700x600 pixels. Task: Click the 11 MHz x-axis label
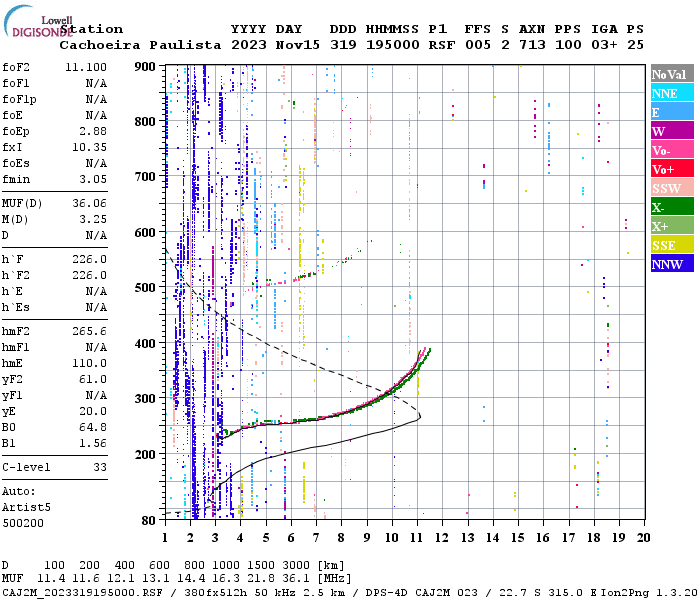click(x=417, y=538)
